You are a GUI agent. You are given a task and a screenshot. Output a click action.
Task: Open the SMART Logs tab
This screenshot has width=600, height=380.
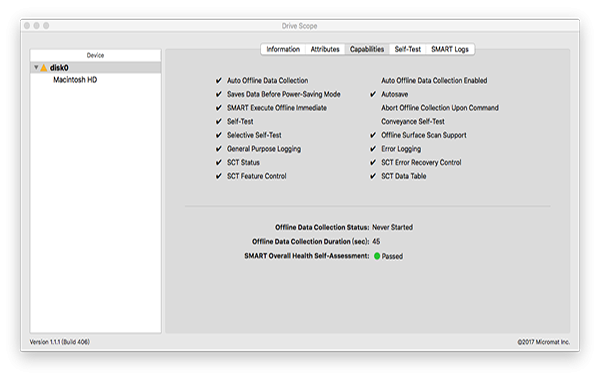click(x=450, y=49)
